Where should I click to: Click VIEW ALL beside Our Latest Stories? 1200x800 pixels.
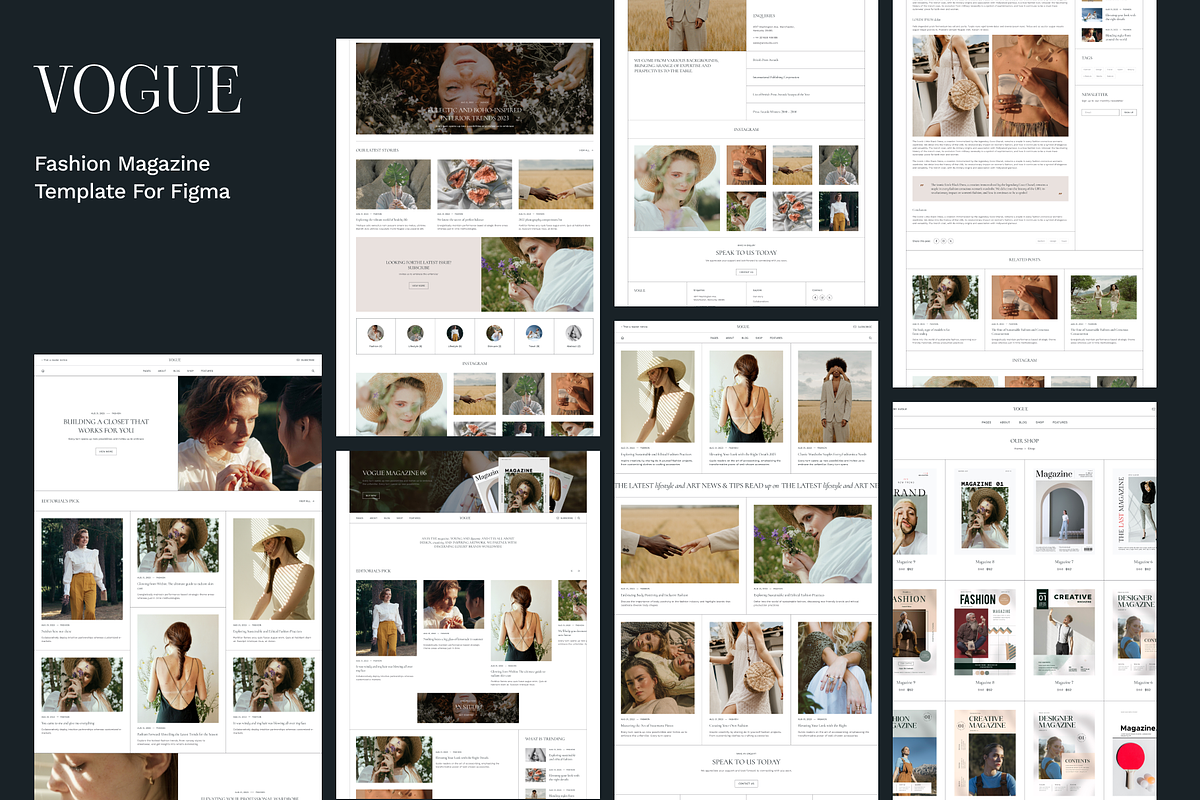pos(586,150)
